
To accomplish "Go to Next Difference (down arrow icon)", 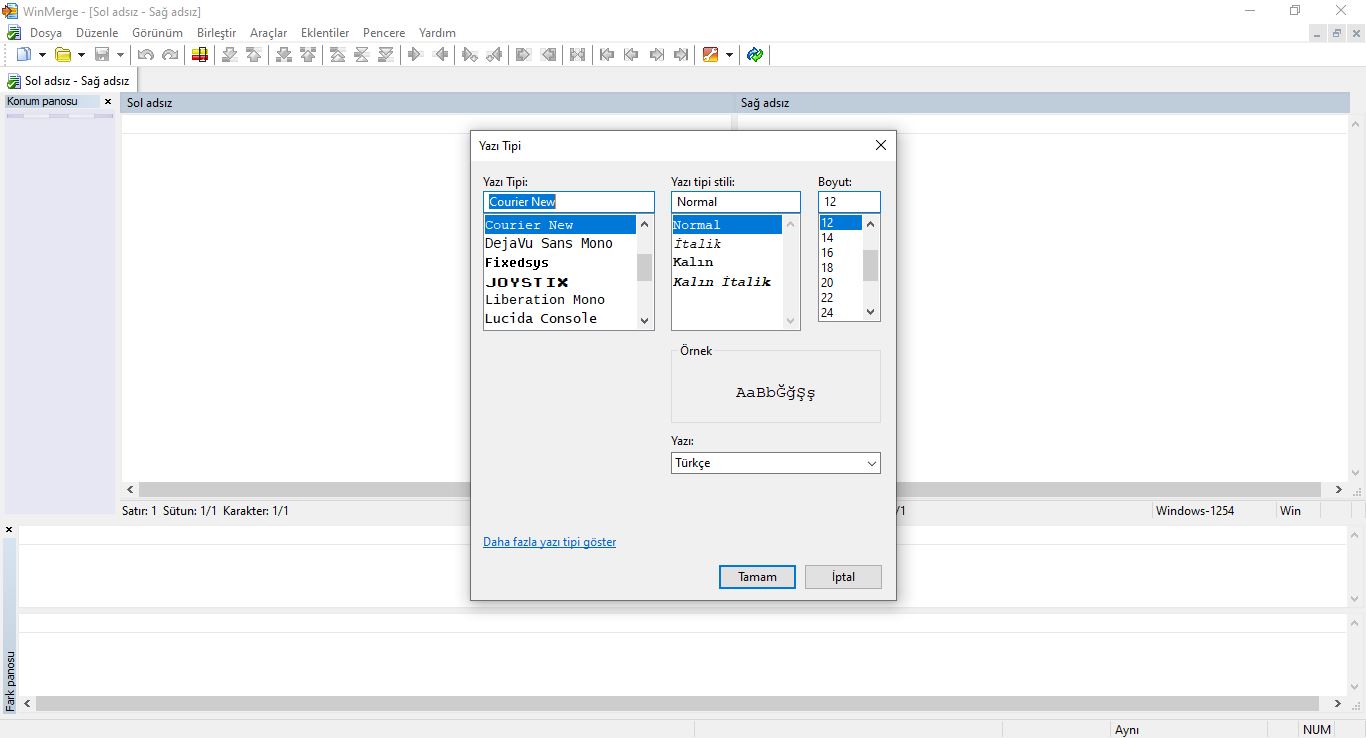I will point(230,55).
